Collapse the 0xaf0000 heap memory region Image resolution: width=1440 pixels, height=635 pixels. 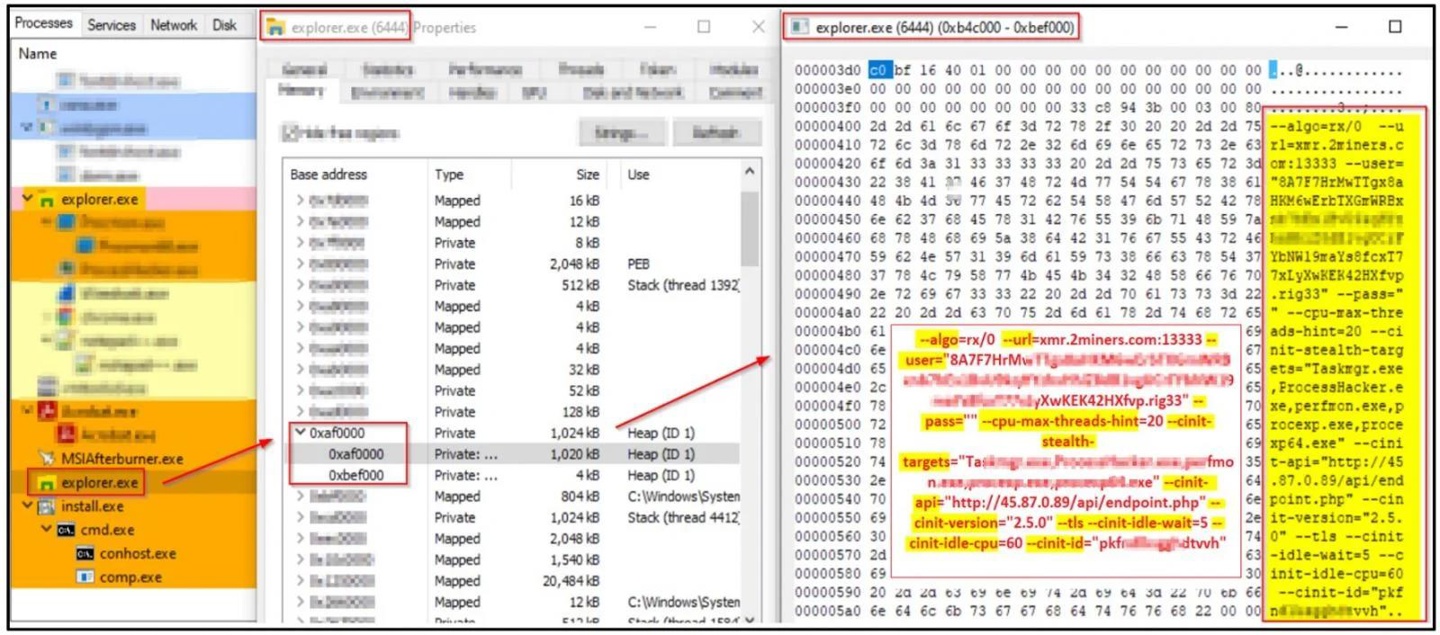coord(299,433)
